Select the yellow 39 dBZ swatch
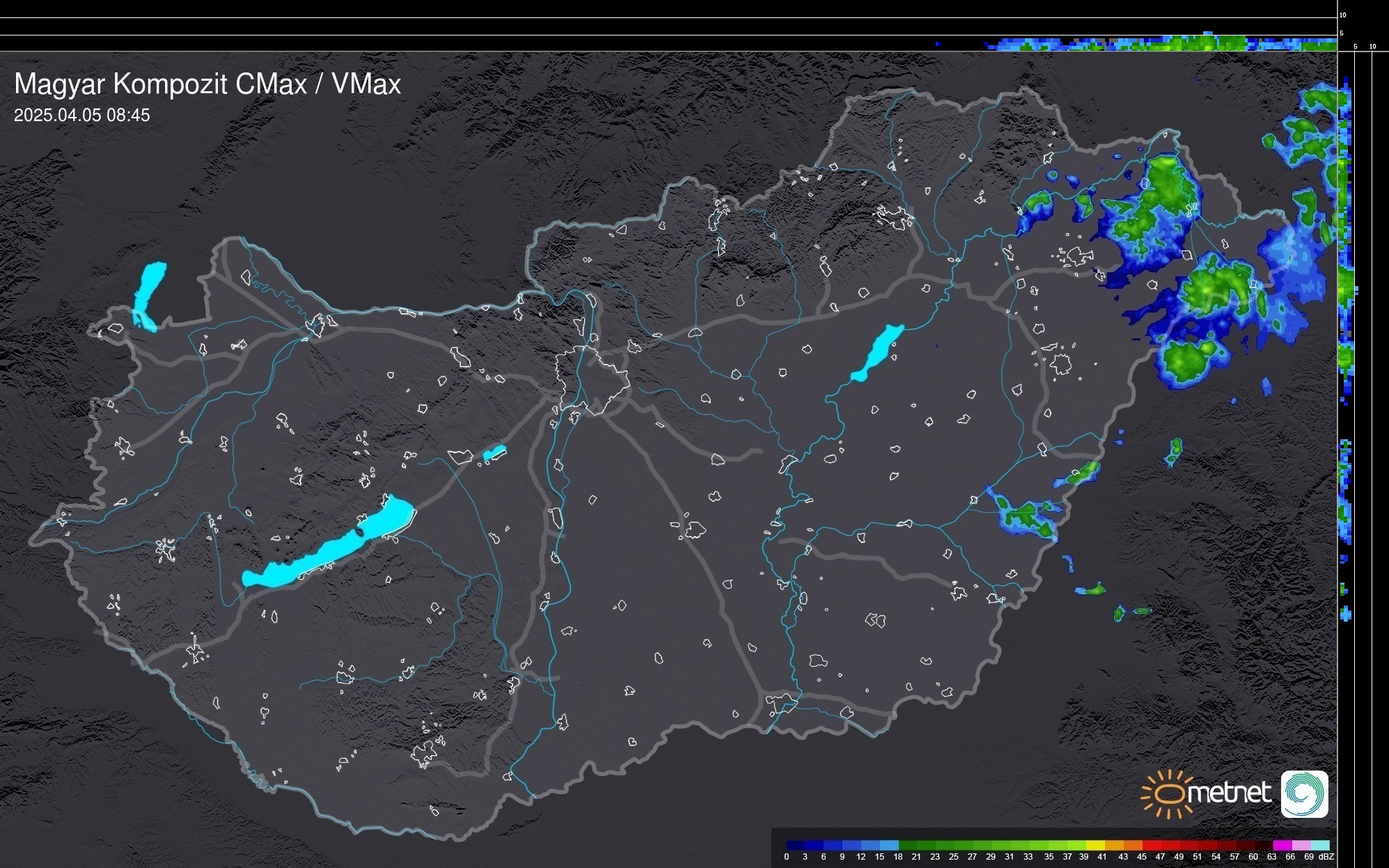Image resolution: width=1389 pixels, height=868 pixels. 1095,845
